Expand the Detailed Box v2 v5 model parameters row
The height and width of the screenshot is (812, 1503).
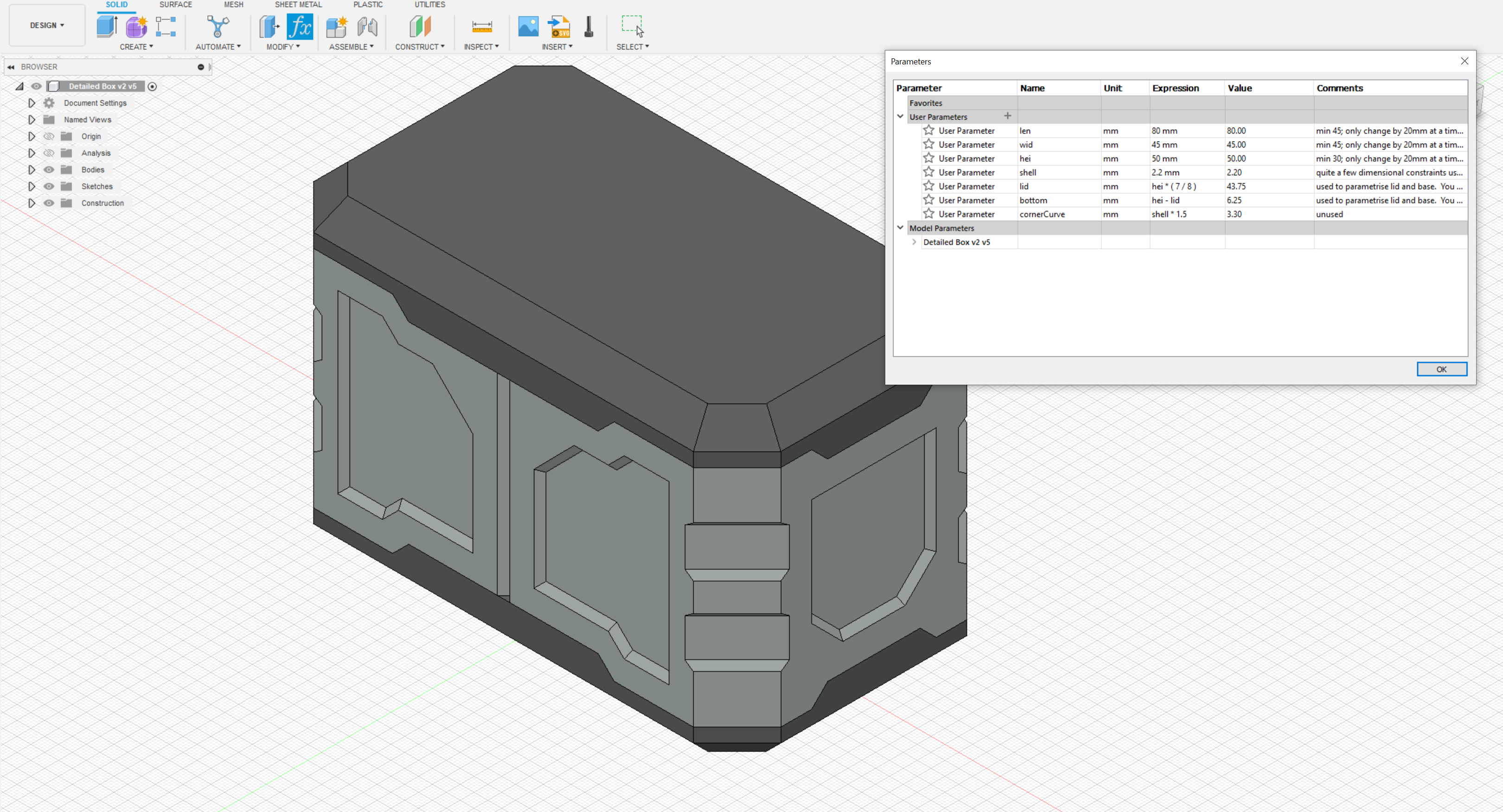(914, 242)
